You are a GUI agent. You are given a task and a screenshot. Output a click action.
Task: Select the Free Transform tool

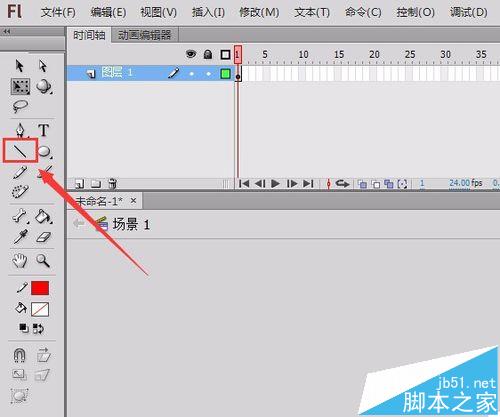pyautogui.click(x=20, y=86)
